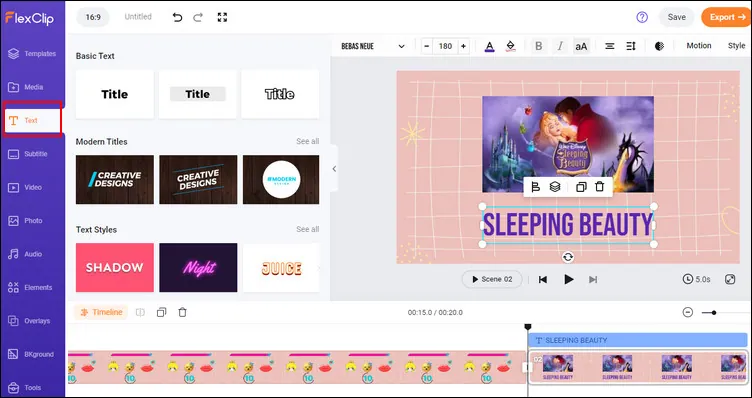See all Text Styles
Viewport: 752px width, 398px height.
(x=307, y=229)
